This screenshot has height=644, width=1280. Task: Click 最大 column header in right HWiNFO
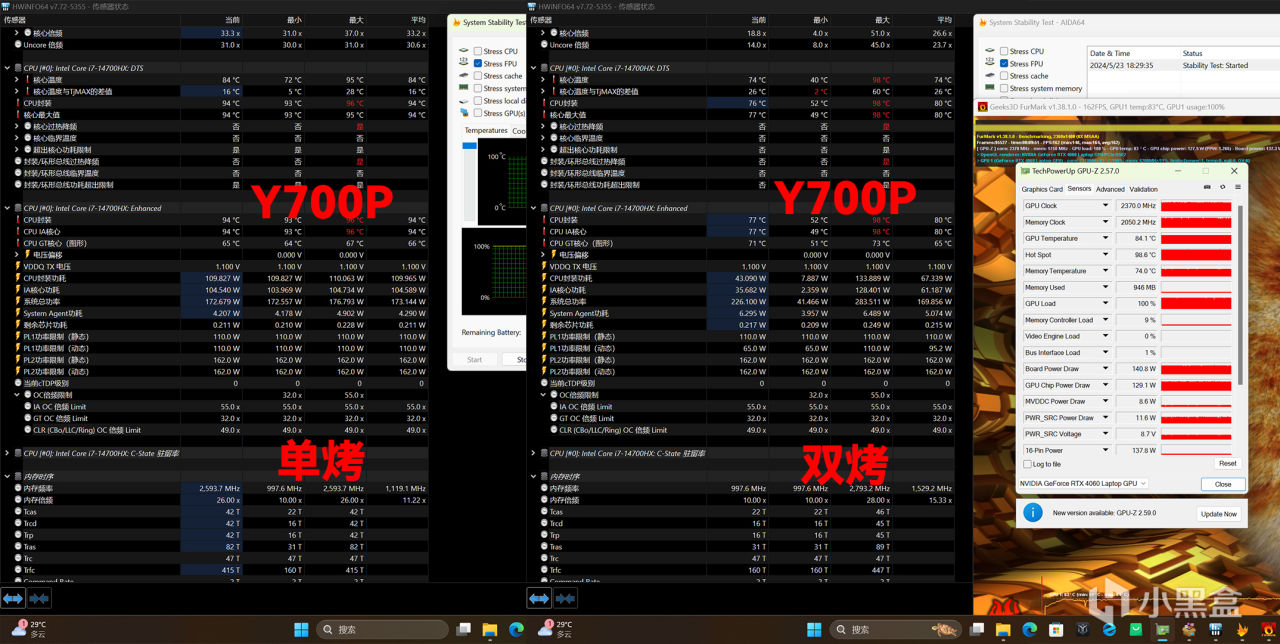[x=881, y=20]
